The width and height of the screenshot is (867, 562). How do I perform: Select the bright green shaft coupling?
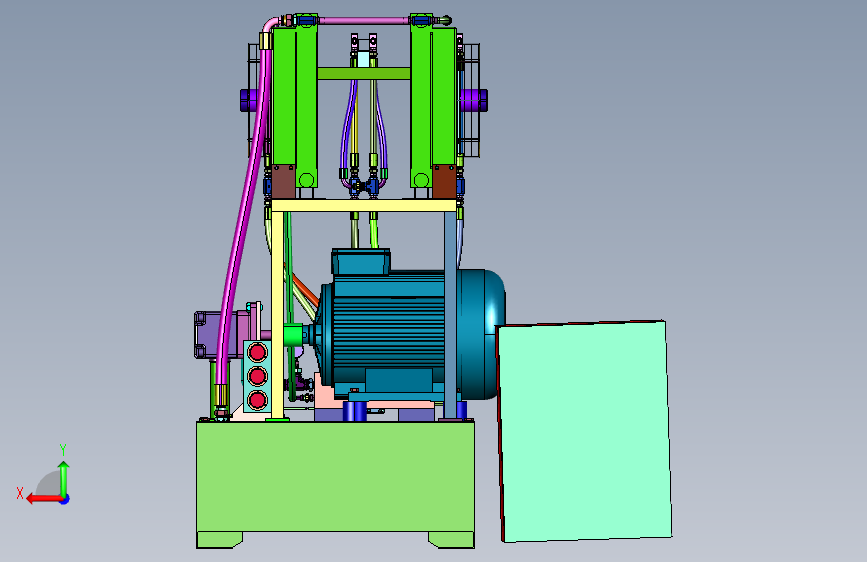pos(293,336)
